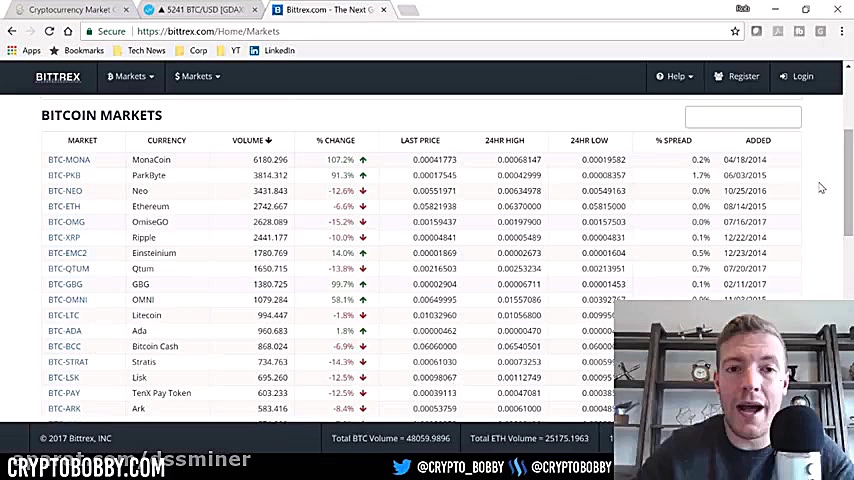Sort by the % Change column header

tap(336, 141)
